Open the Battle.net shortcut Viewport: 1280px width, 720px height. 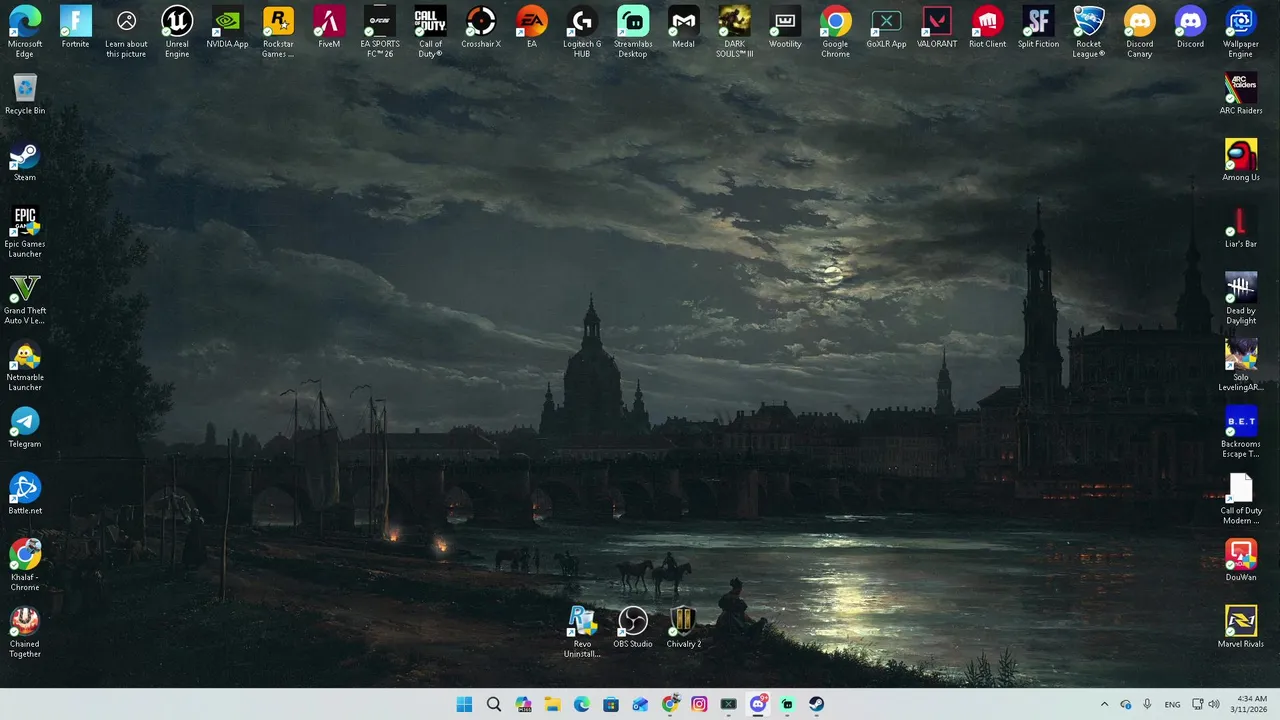click(25, 494)
